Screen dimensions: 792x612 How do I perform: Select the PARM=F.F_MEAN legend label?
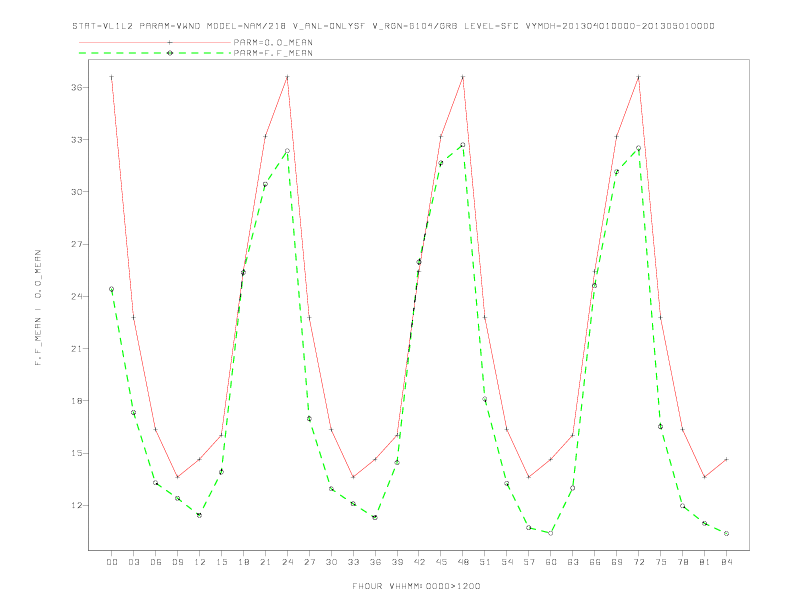point(273,53)
